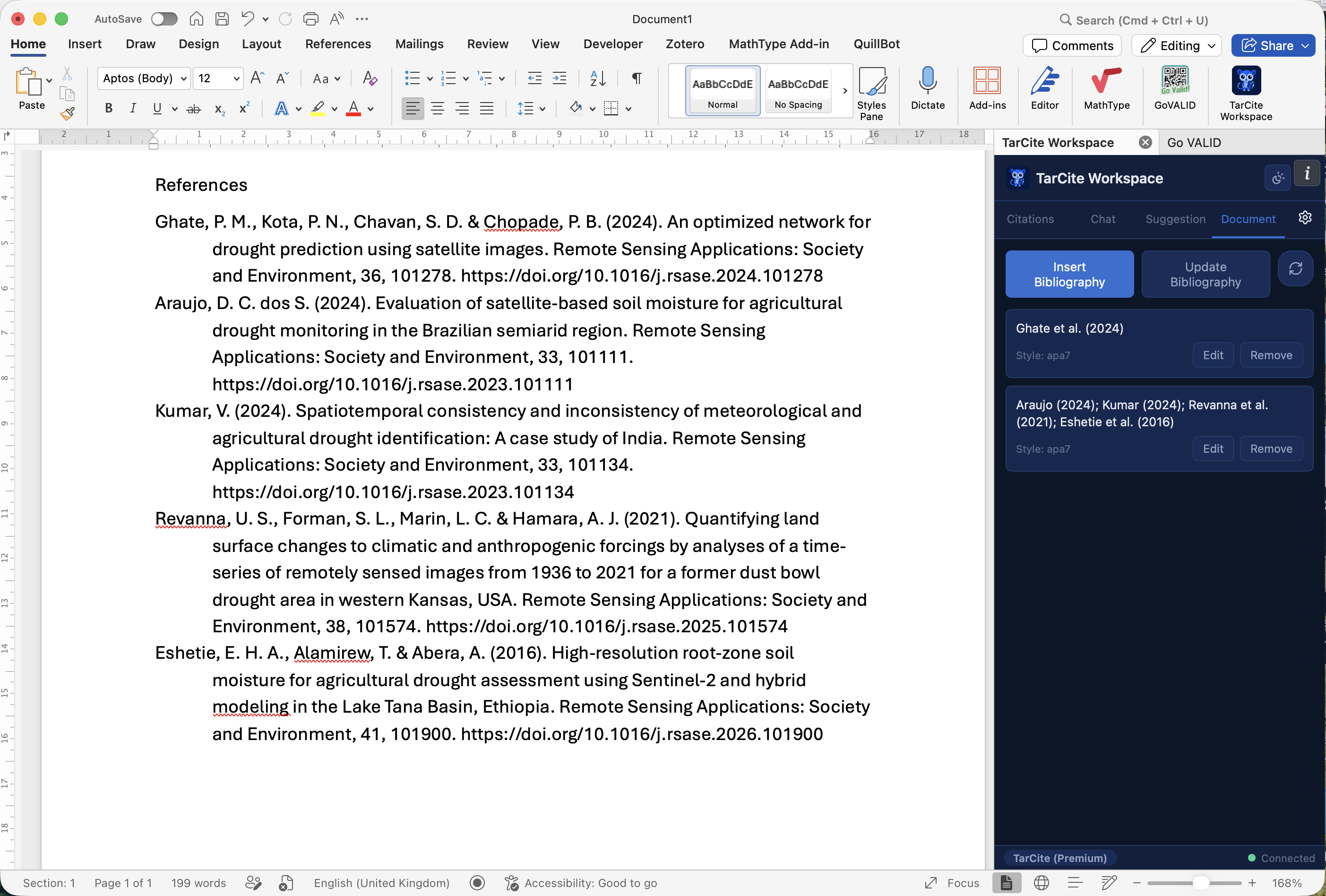Switch to Print Layout view in status bar
1326x896 pixels.
tap(1006, 883)
